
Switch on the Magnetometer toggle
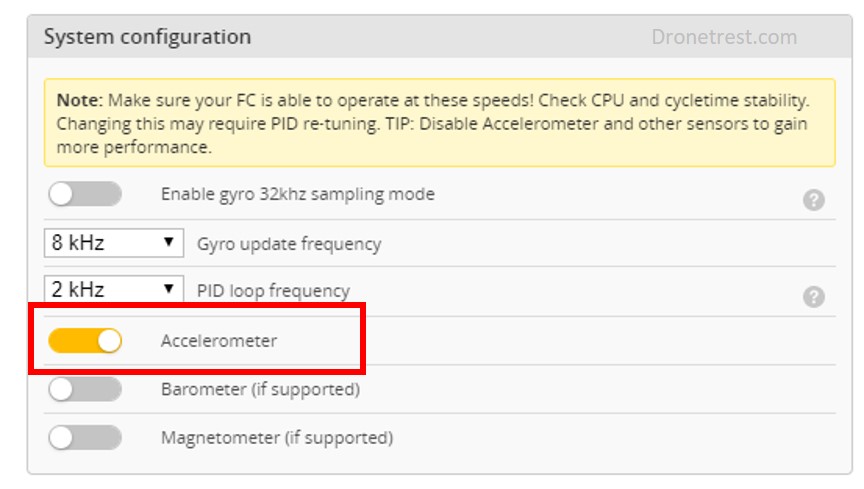click(85, 437)
